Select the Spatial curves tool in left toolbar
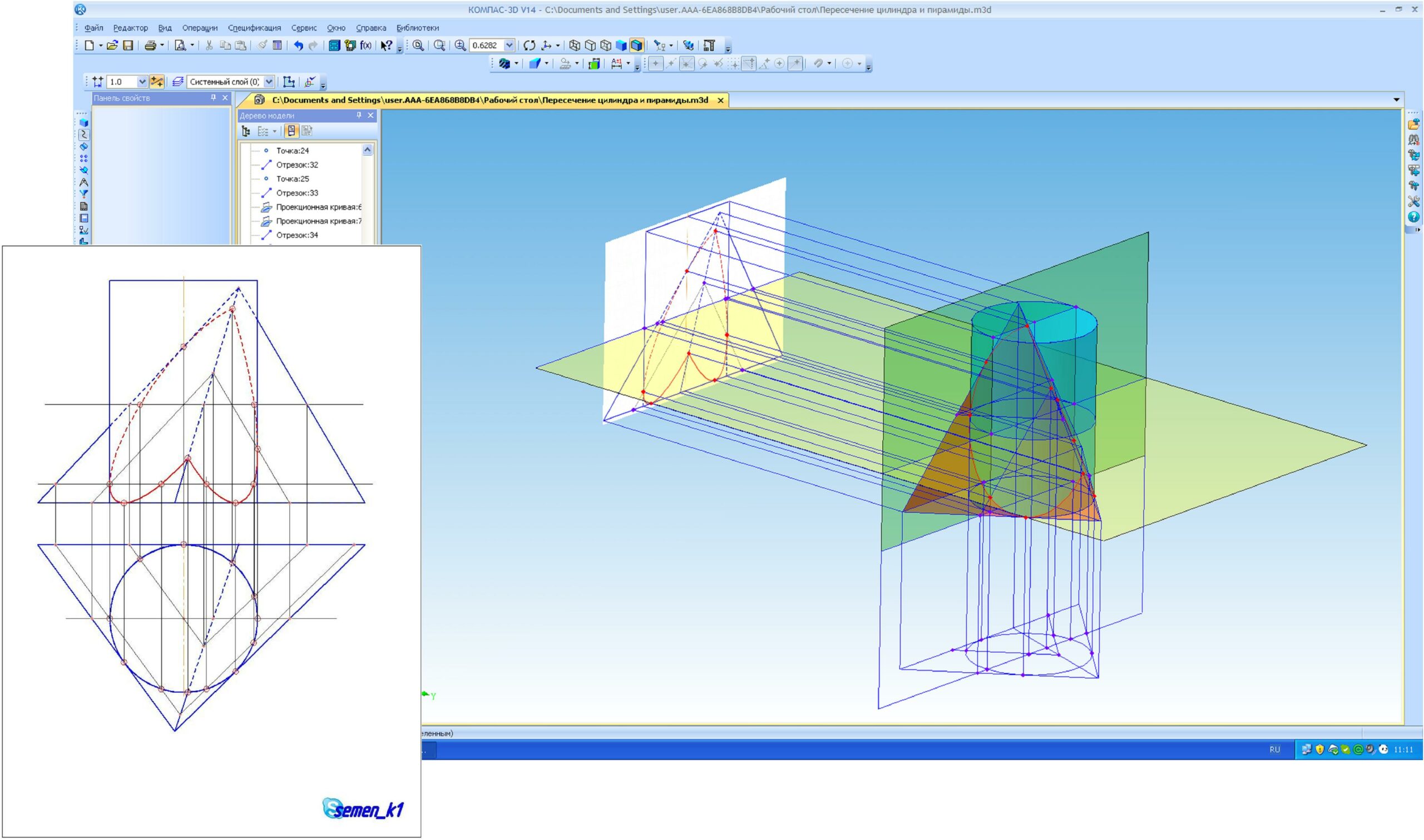 pos(84,134)
